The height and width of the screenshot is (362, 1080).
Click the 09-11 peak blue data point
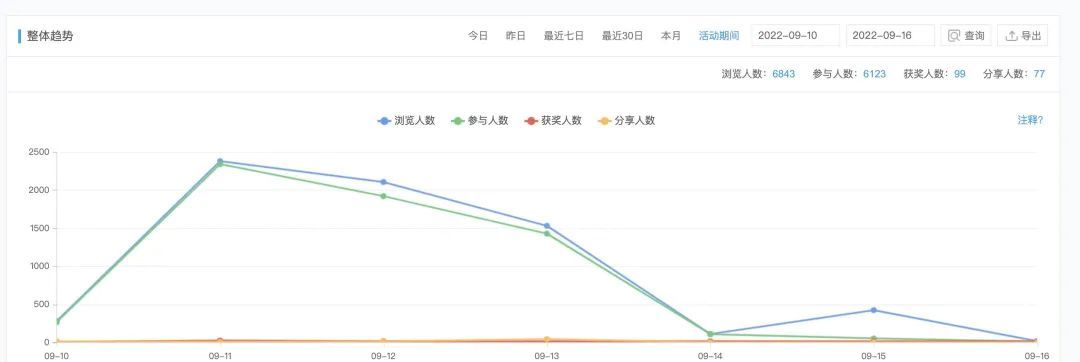tap(220, 162)
